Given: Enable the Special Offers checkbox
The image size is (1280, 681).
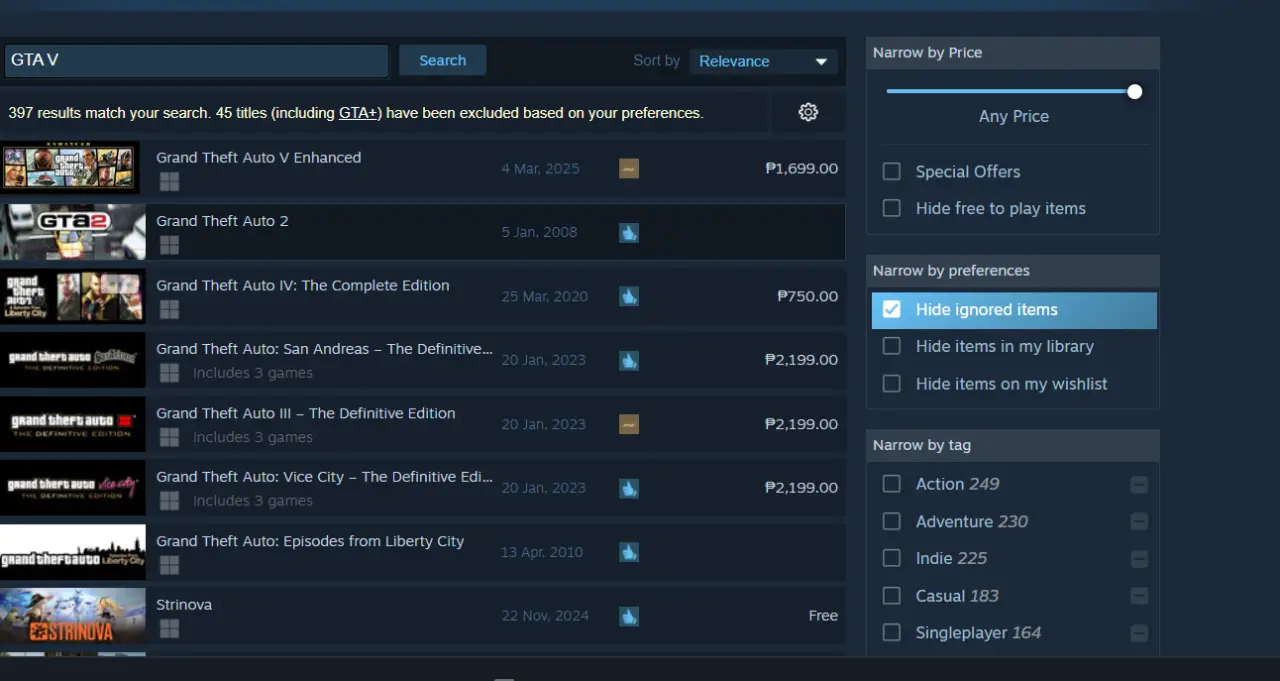Looking at the screenshot, I should tap(891, 172).
